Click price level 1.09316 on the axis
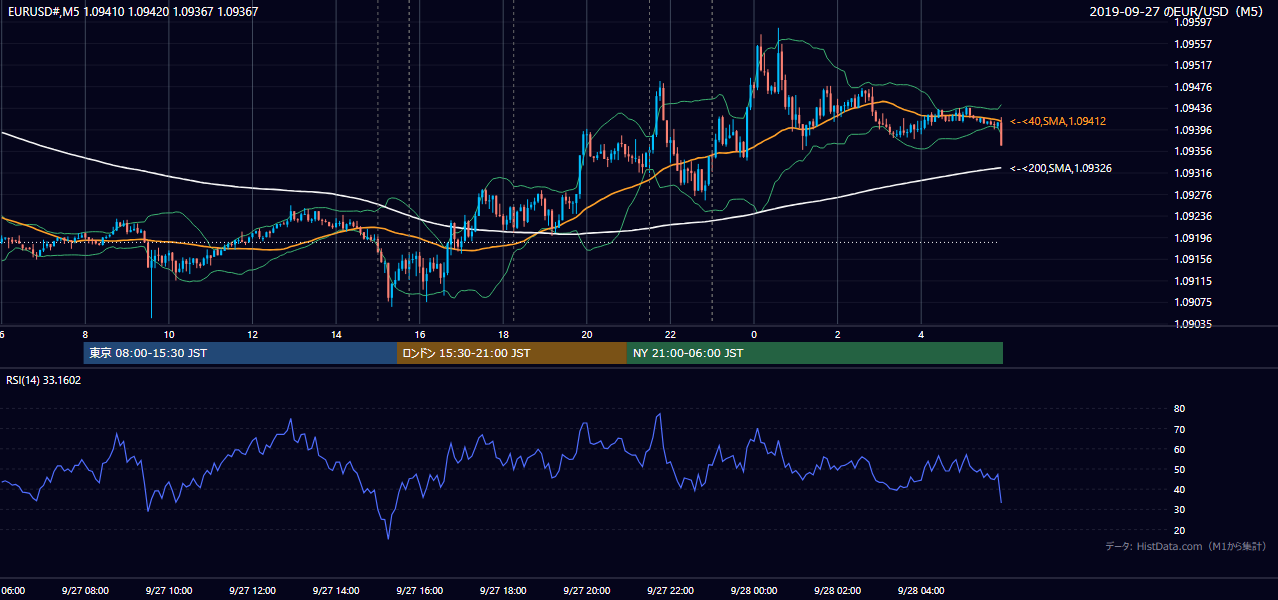The height and width of the screenshot is (600, 1278). pos(1193,173)
